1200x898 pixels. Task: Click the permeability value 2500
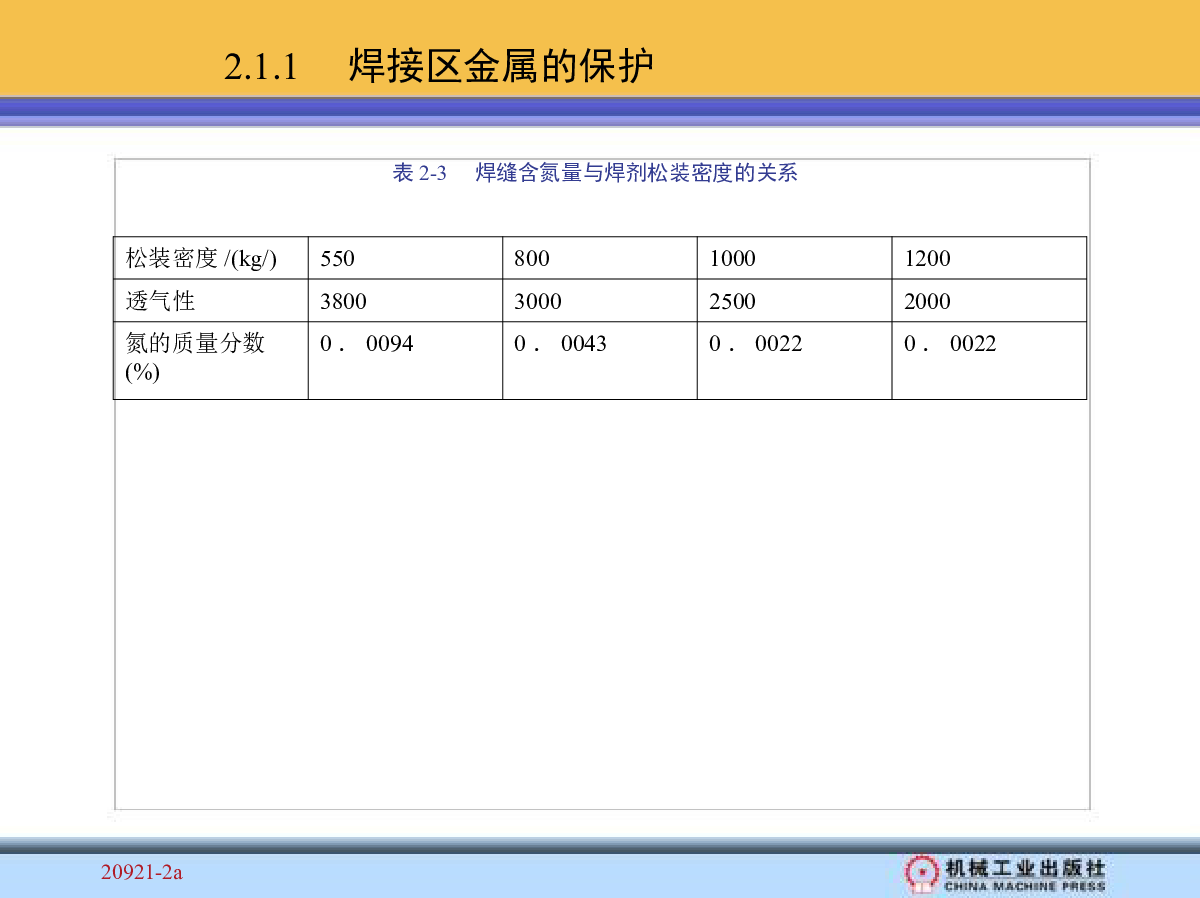point(732,301)
